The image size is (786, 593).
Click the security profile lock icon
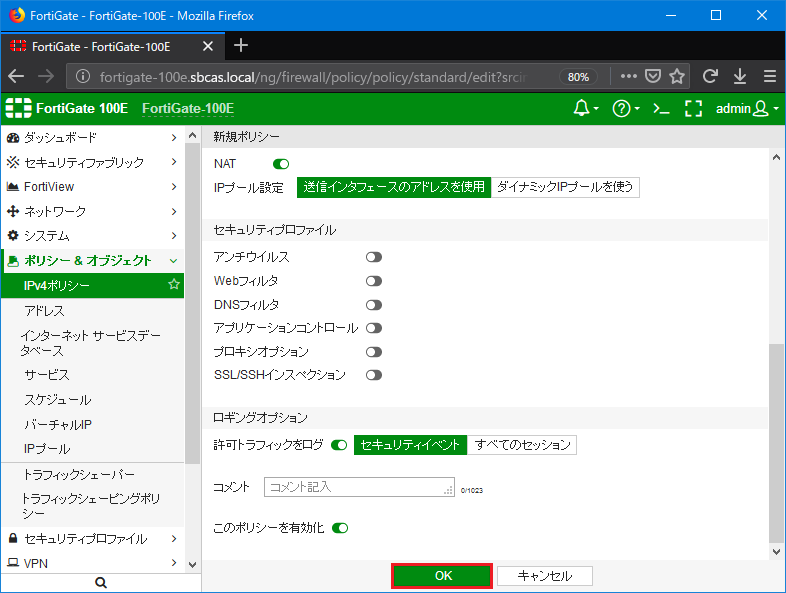point(13,538)
